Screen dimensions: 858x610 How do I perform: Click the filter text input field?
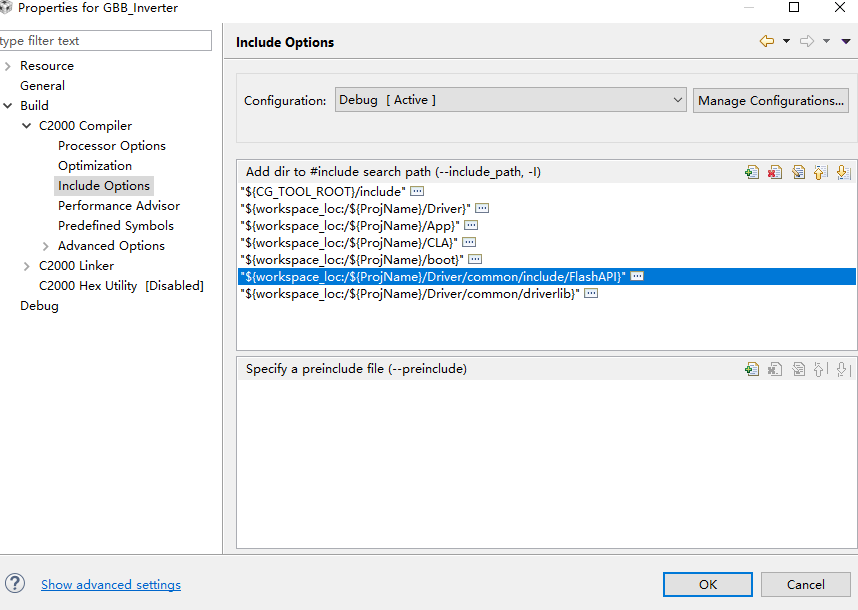[106, 41]
